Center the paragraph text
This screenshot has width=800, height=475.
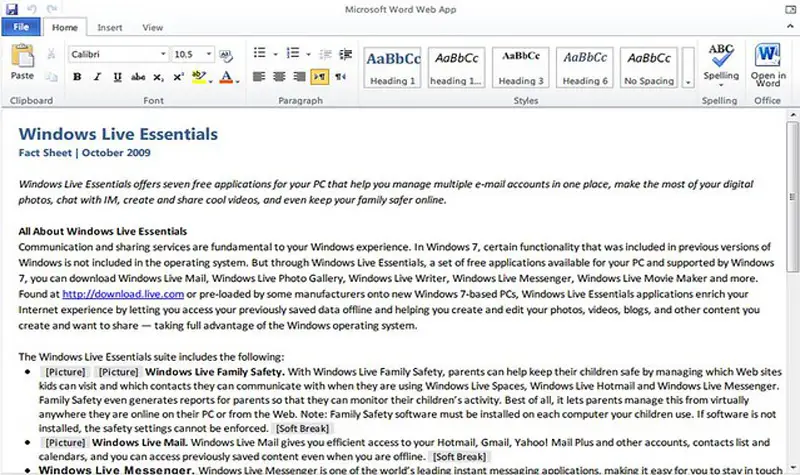click(x=279, y=77)
